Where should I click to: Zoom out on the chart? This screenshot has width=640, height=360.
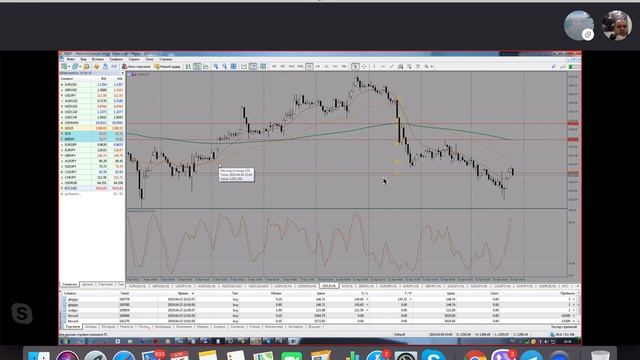point(224,66)
